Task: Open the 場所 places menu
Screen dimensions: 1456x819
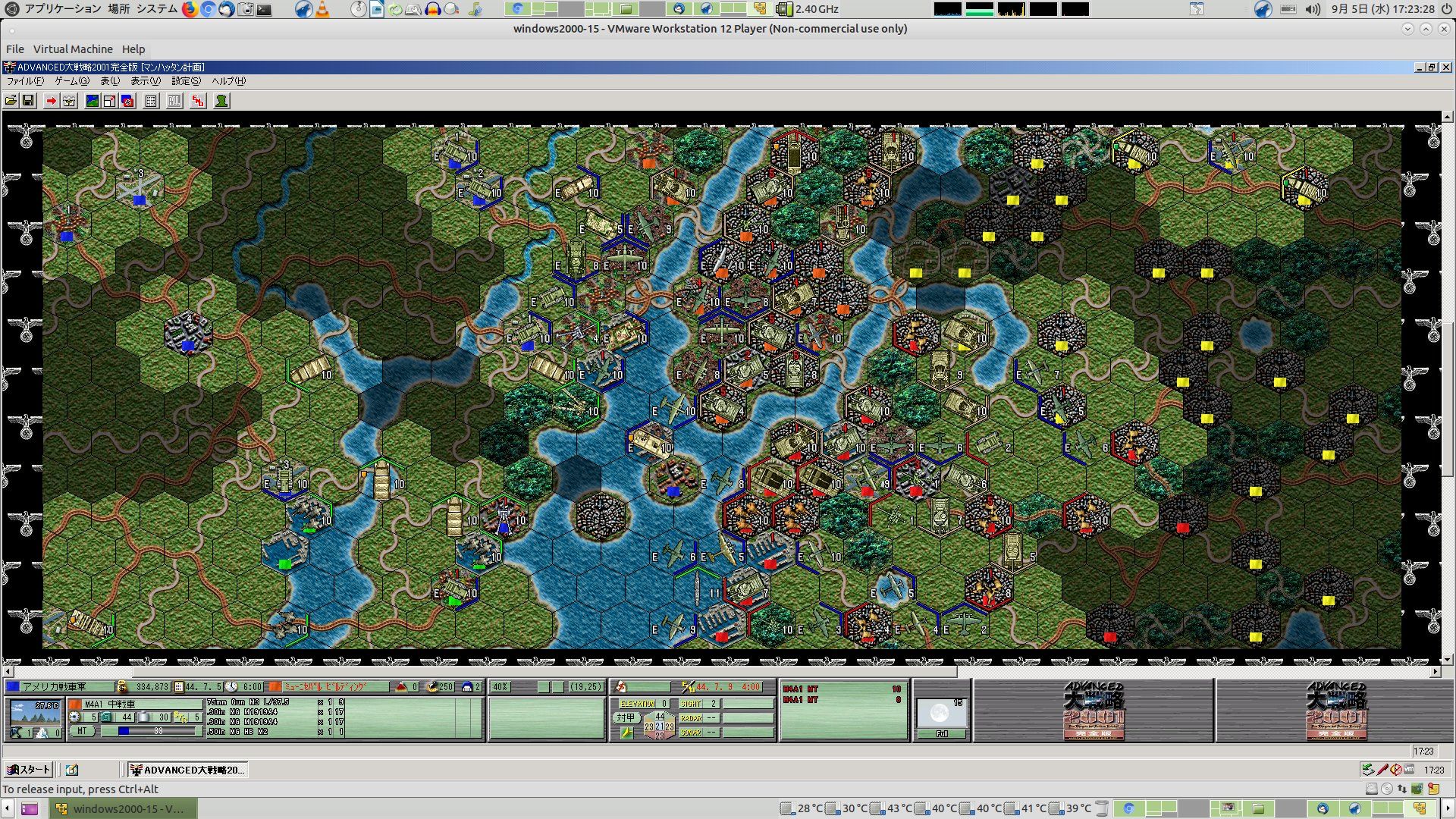Action: click(118, 9)
